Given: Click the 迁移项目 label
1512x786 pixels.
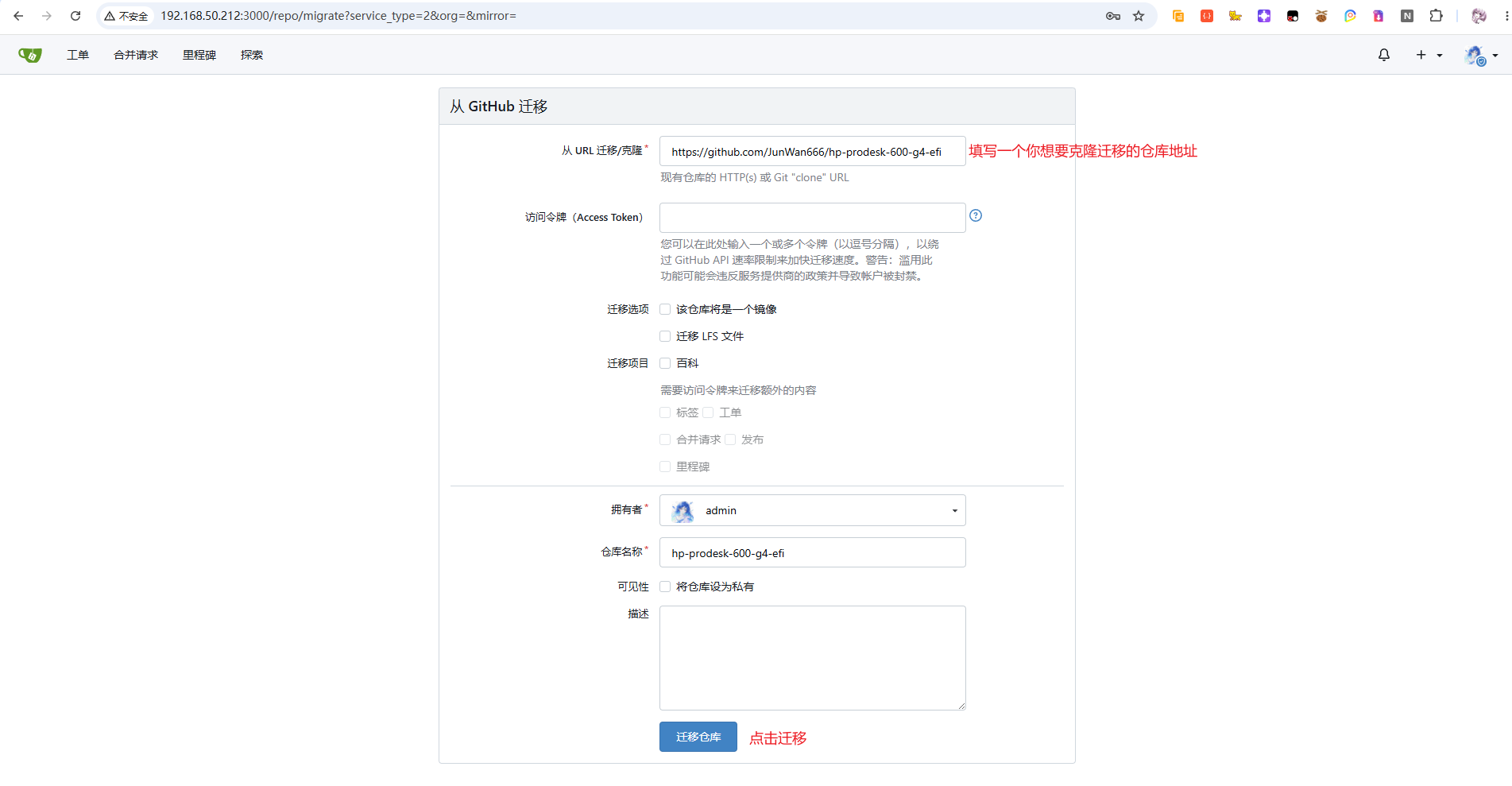Looking at the screenshot, I should tap(628, 363).
